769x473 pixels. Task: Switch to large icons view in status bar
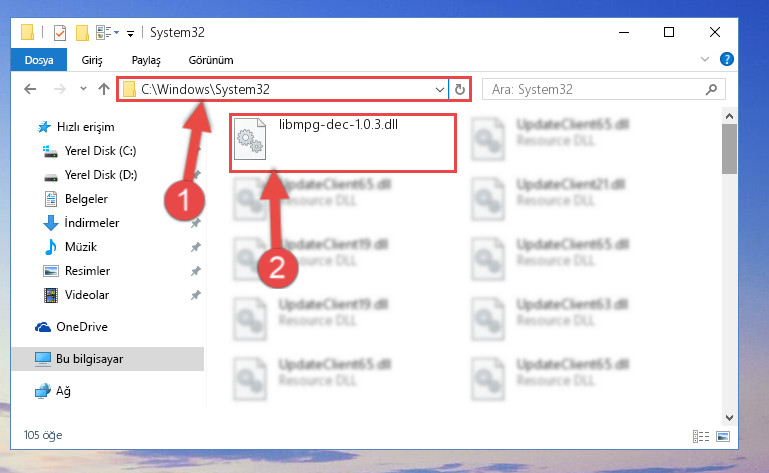pos(723,436)
